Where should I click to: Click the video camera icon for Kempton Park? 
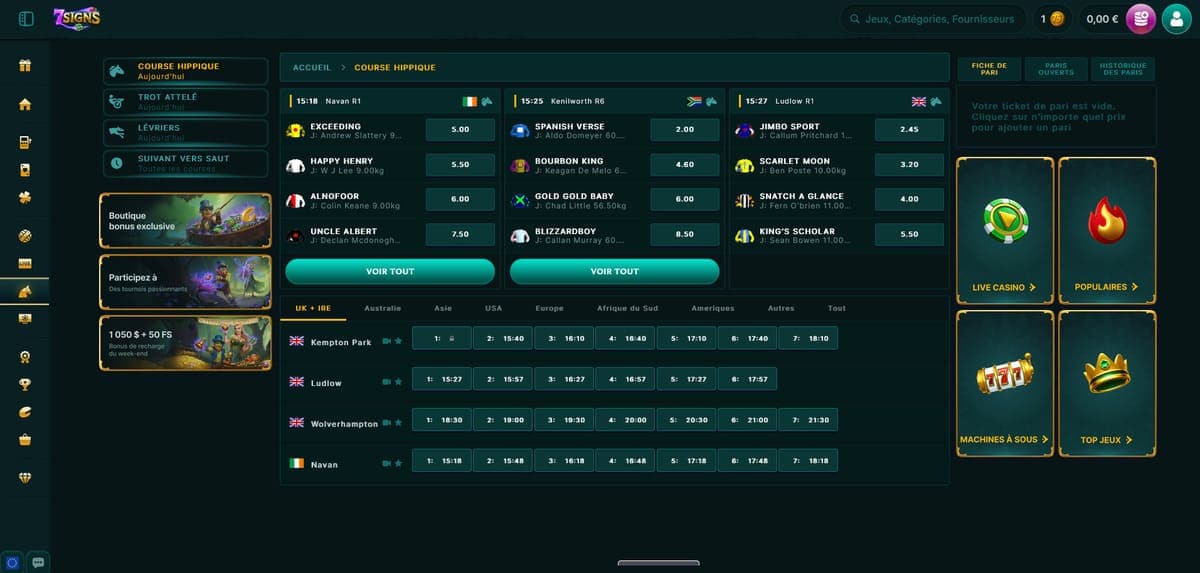[x=386, y=342]
